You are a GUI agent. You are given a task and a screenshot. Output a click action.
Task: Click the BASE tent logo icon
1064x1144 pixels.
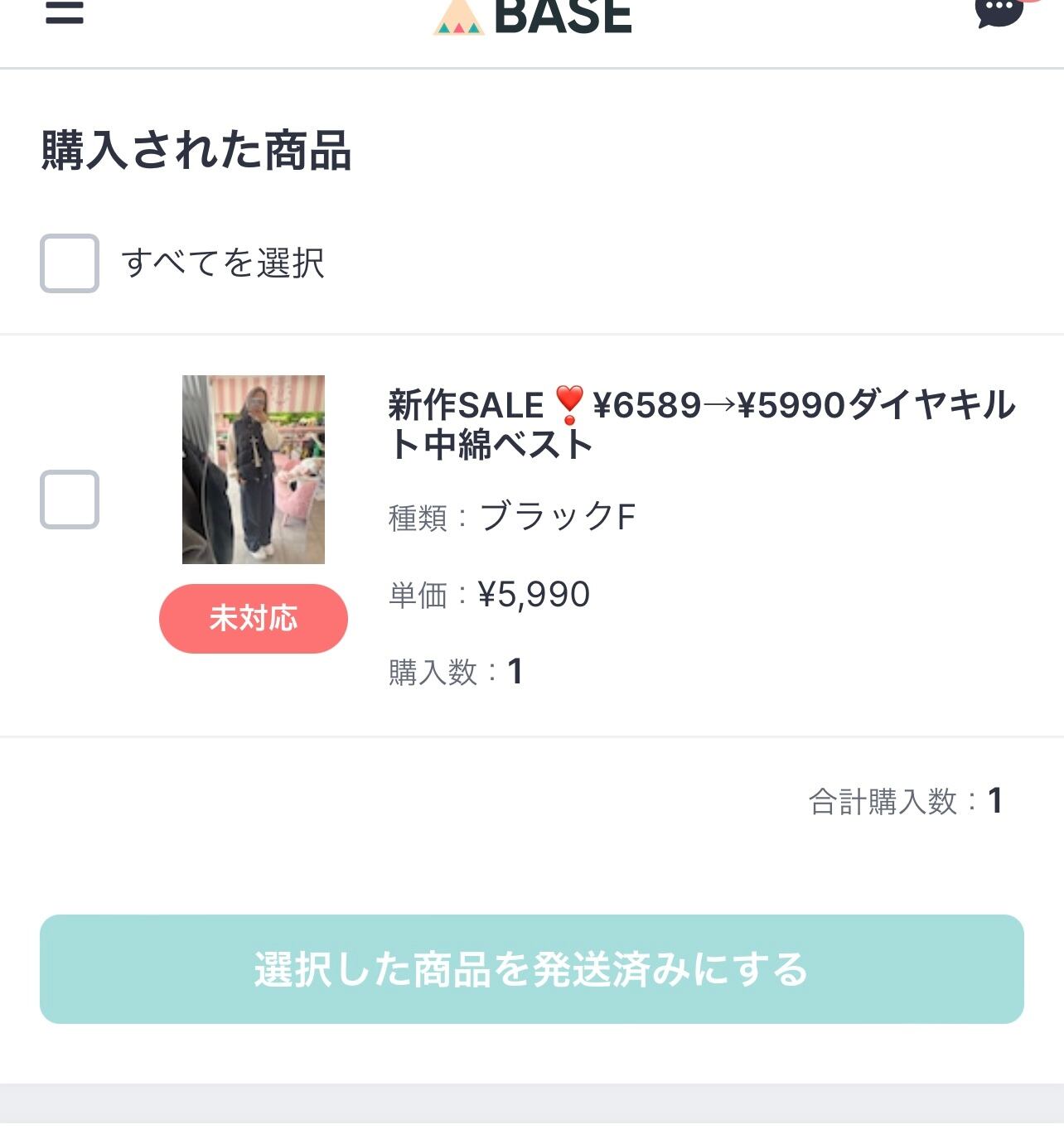pyautogui.click(x=458, y=18)
